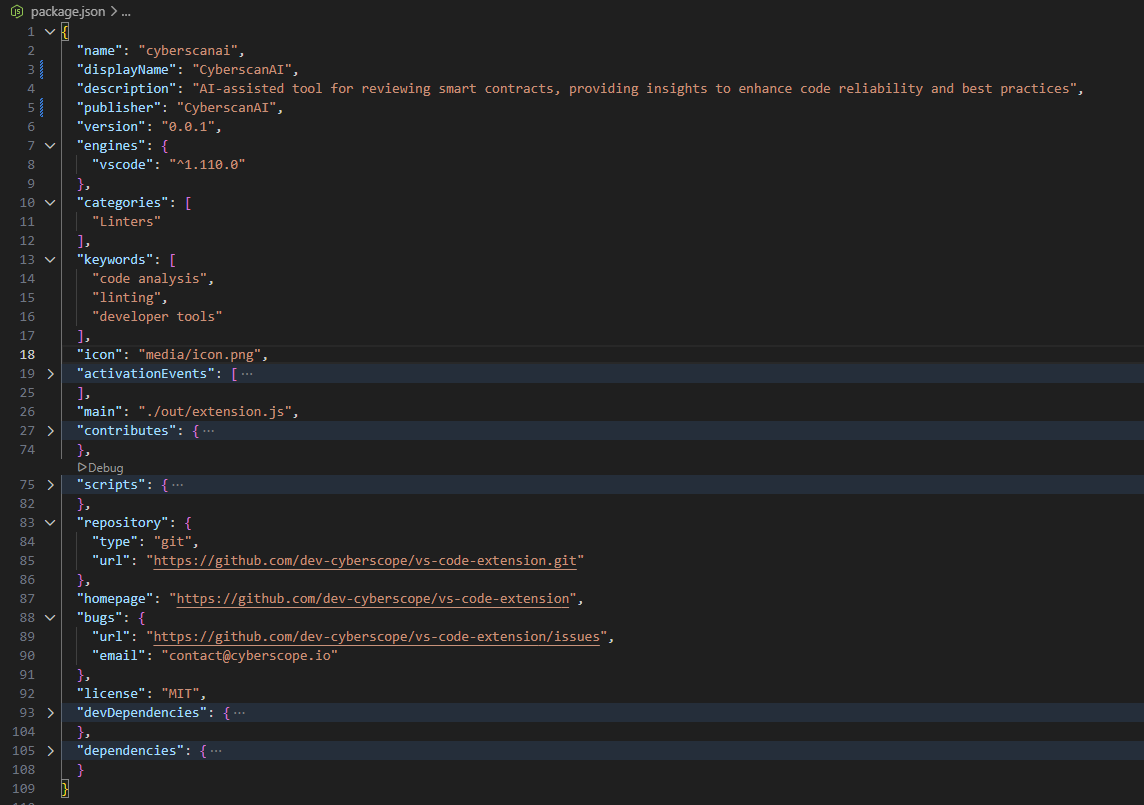Image resolution: width=1144 pixels, height=805 pixels.
Task: Click the "git" repository type value
Action: coord(173,542)
